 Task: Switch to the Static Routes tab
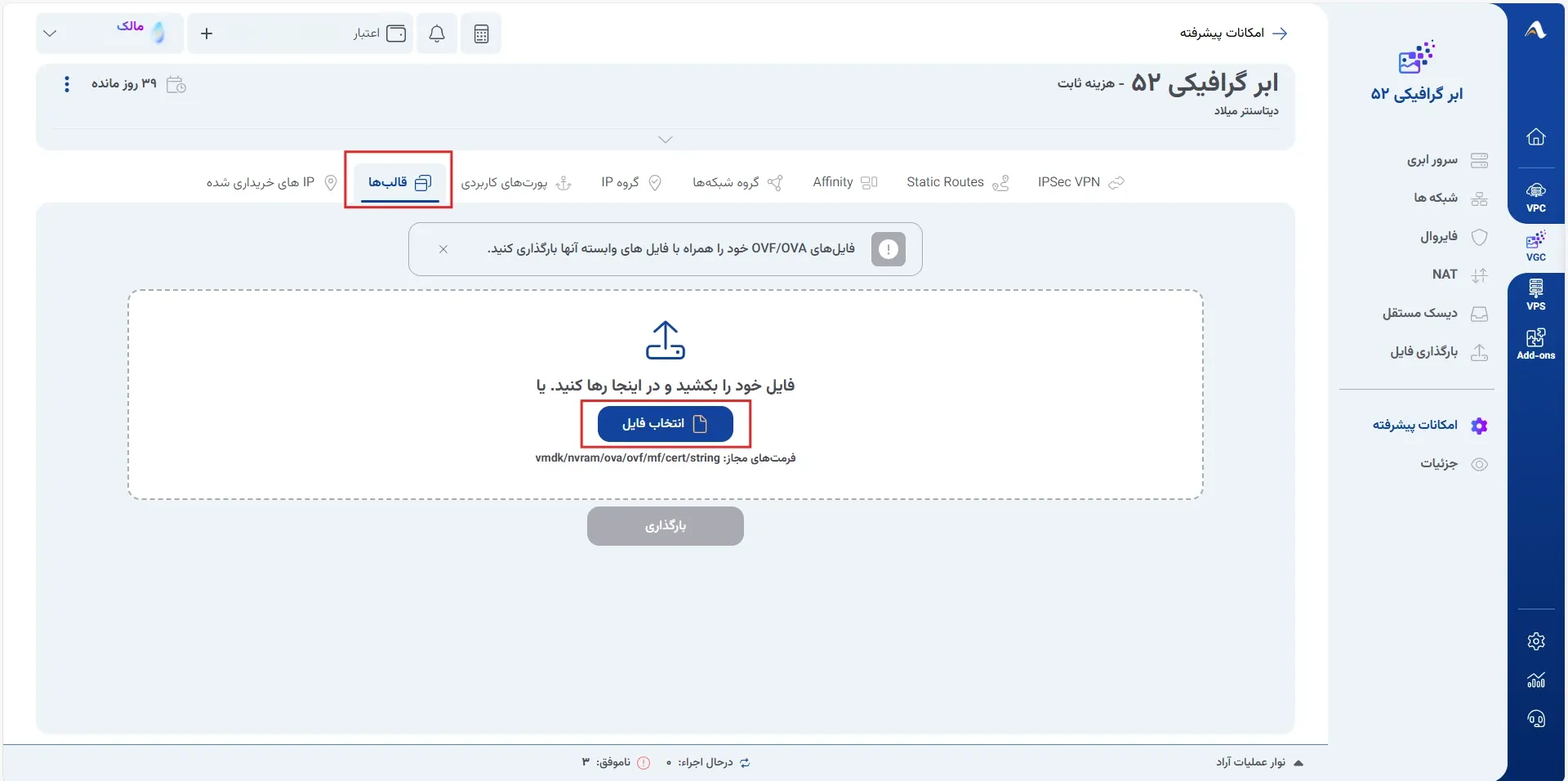click(957, 182)
